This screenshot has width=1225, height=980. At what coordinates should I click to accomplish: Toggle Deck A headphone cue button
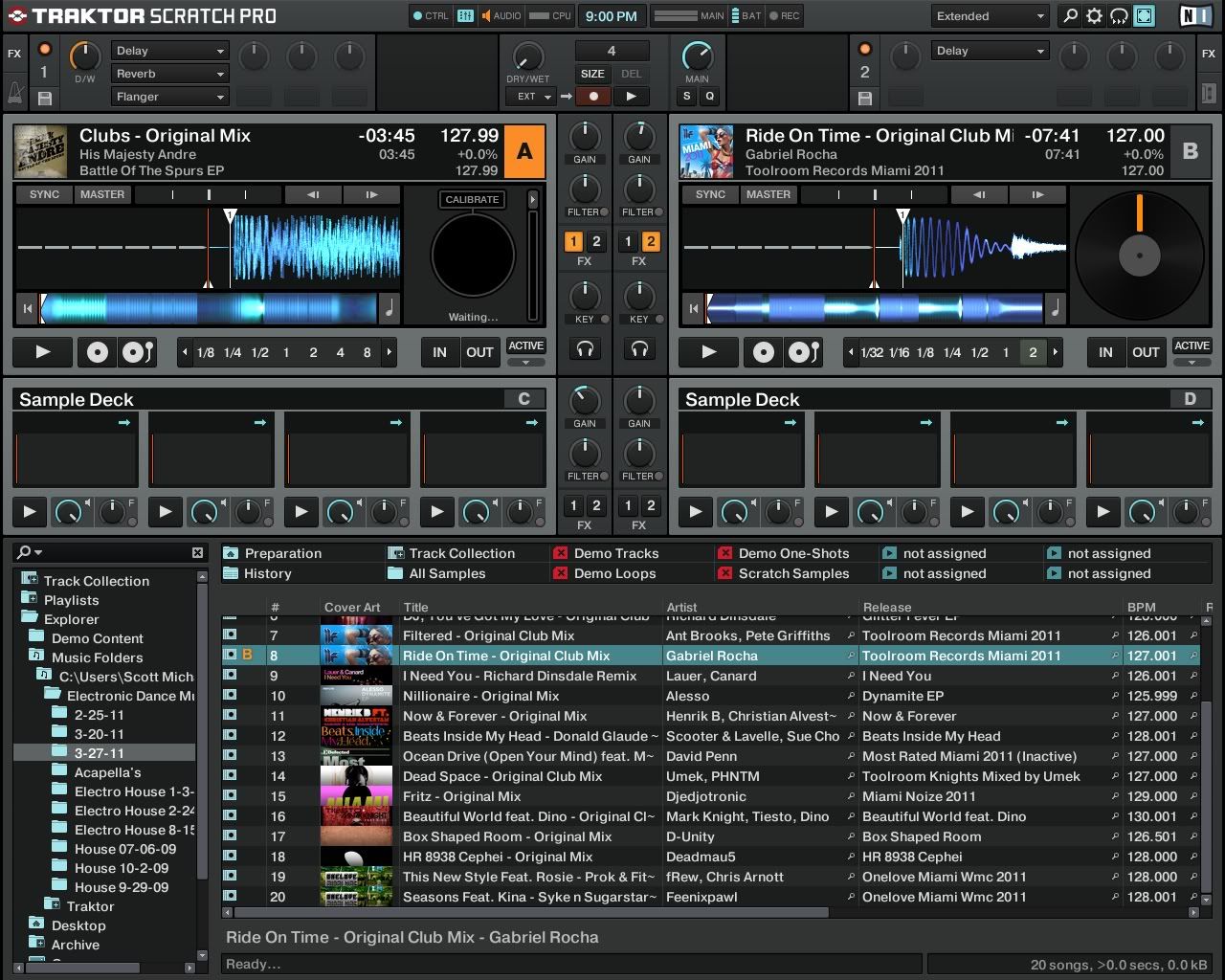click(585, 349)
